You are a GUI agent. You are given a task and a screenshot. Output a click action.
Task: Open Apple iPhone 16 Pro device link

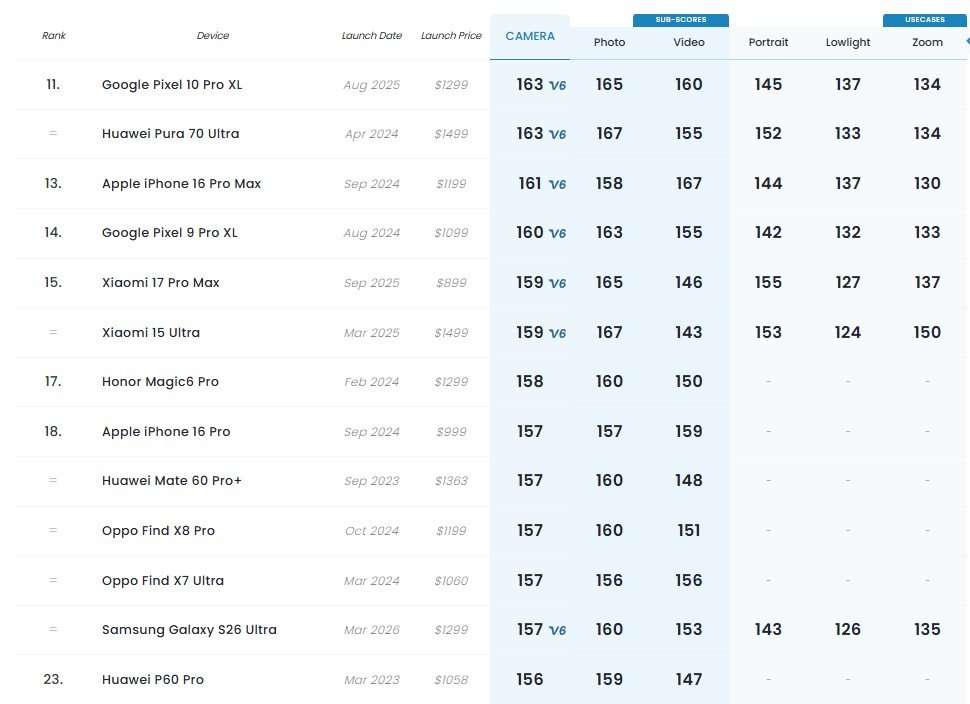pyautogui.click(x=166, y=432)
